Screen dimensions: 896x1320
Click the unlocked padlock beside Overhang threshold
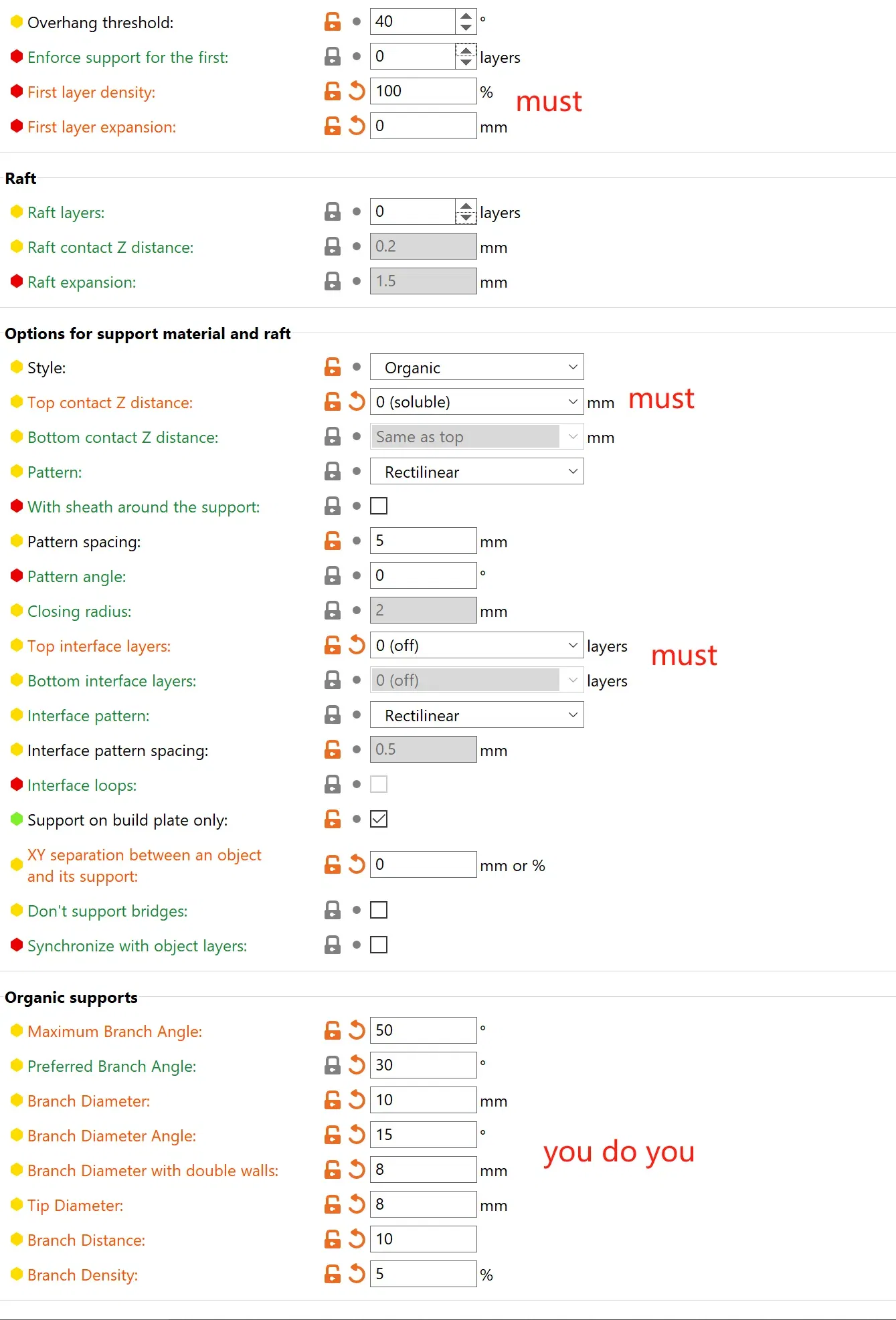click(333, 21)
